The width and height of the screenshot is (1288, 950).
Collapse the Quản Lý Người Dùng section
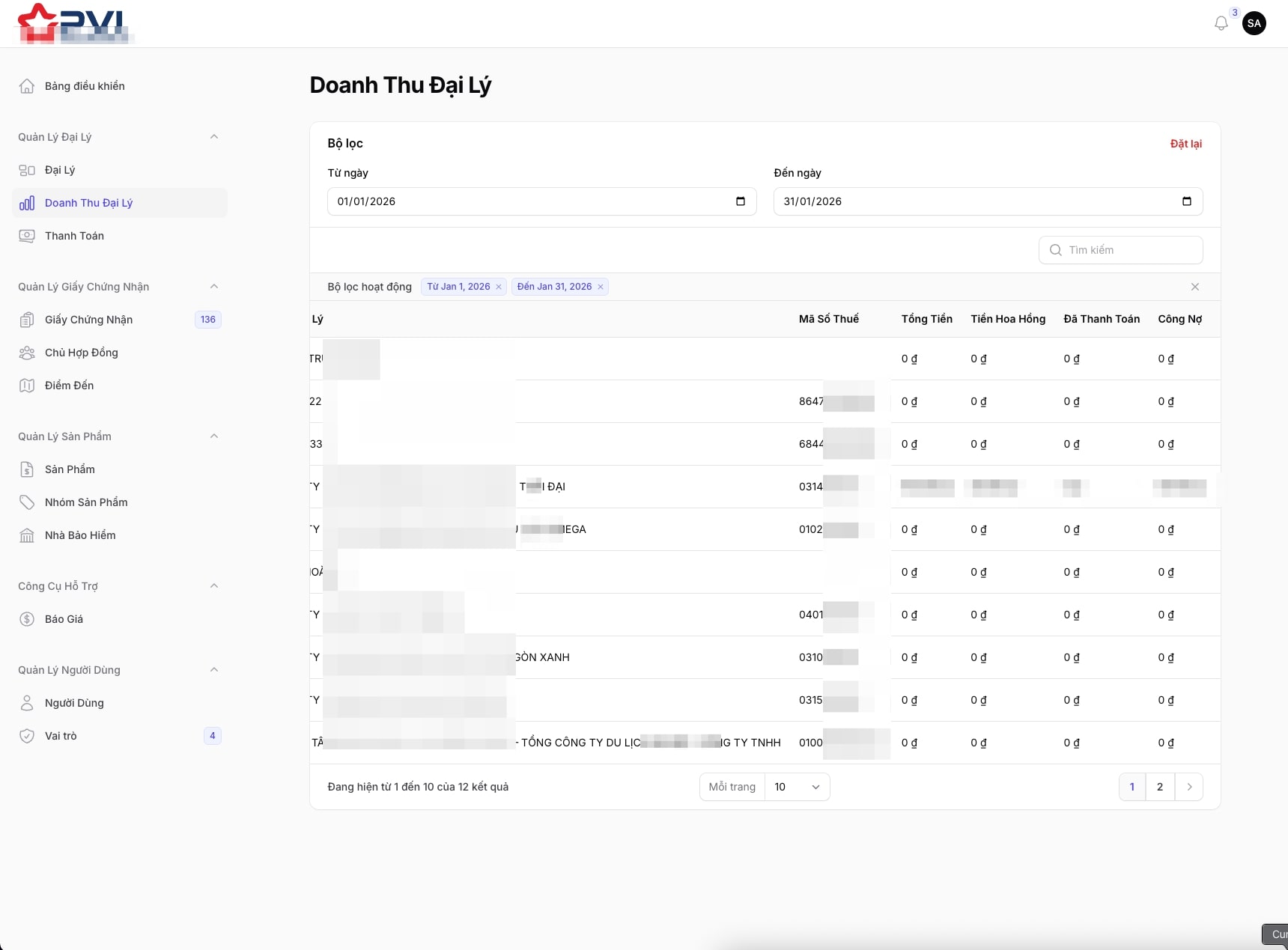[x=214, y=670]
